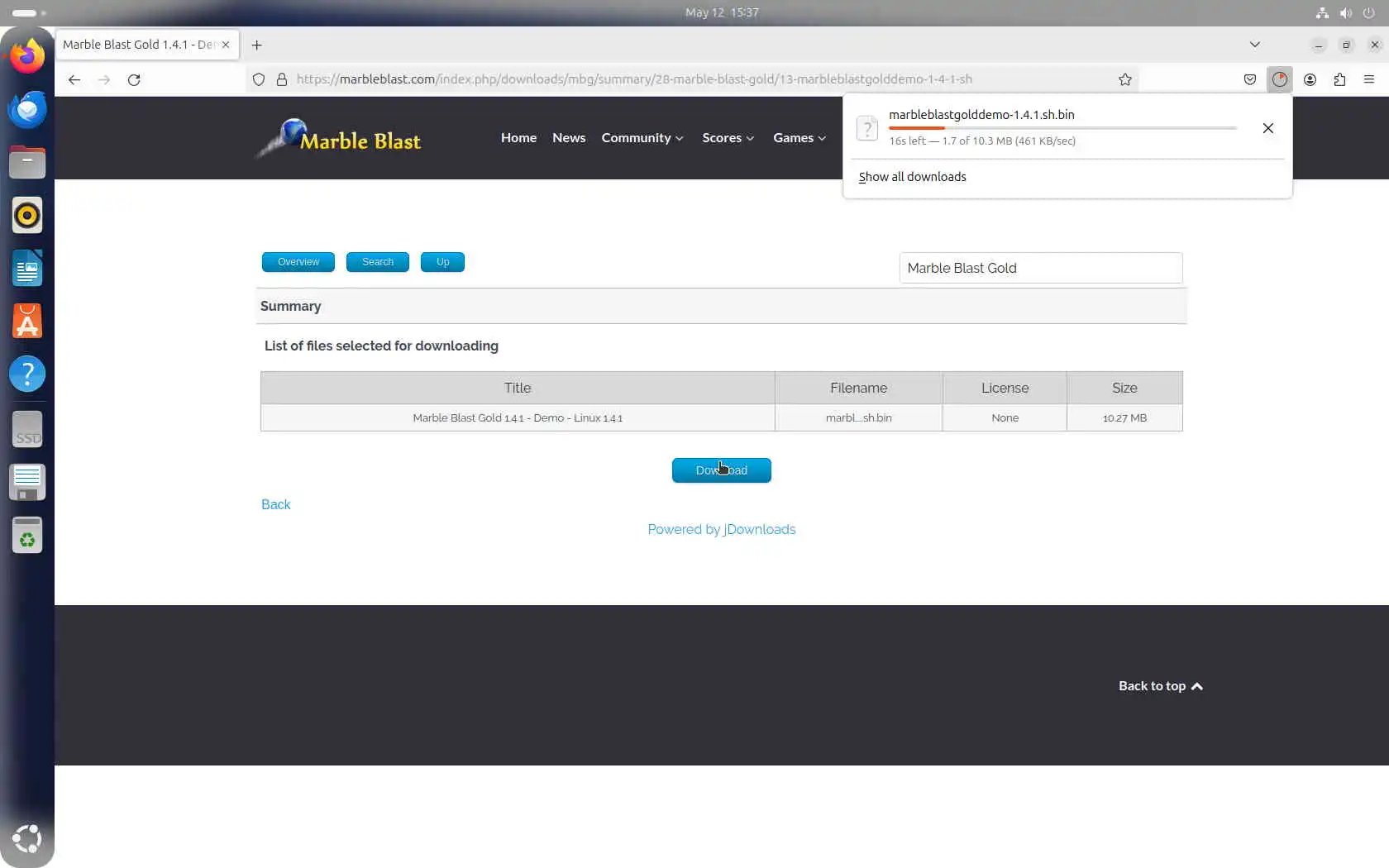Screen dimensions: 1389x868
Task: Bookmark this page with the star
Action: [1125, 79]
